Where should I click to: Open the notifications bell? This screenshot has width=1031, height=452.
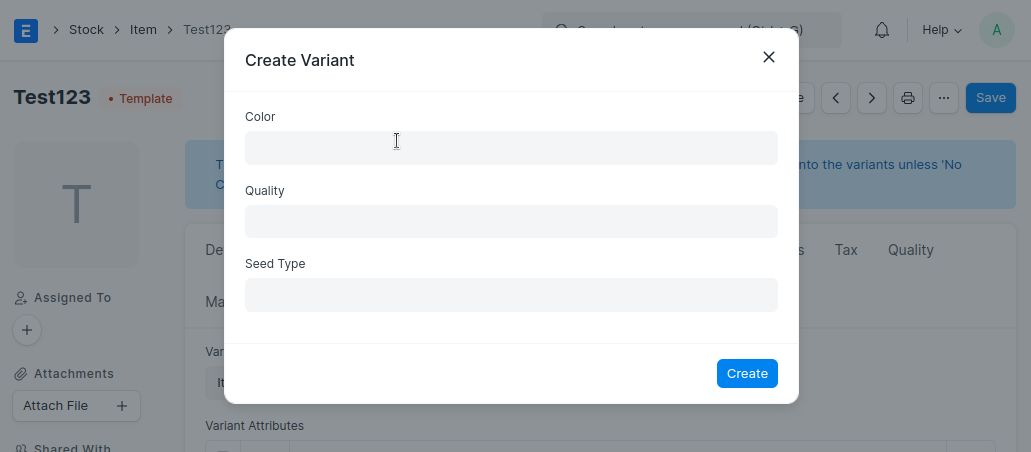(x=882, y=30)
